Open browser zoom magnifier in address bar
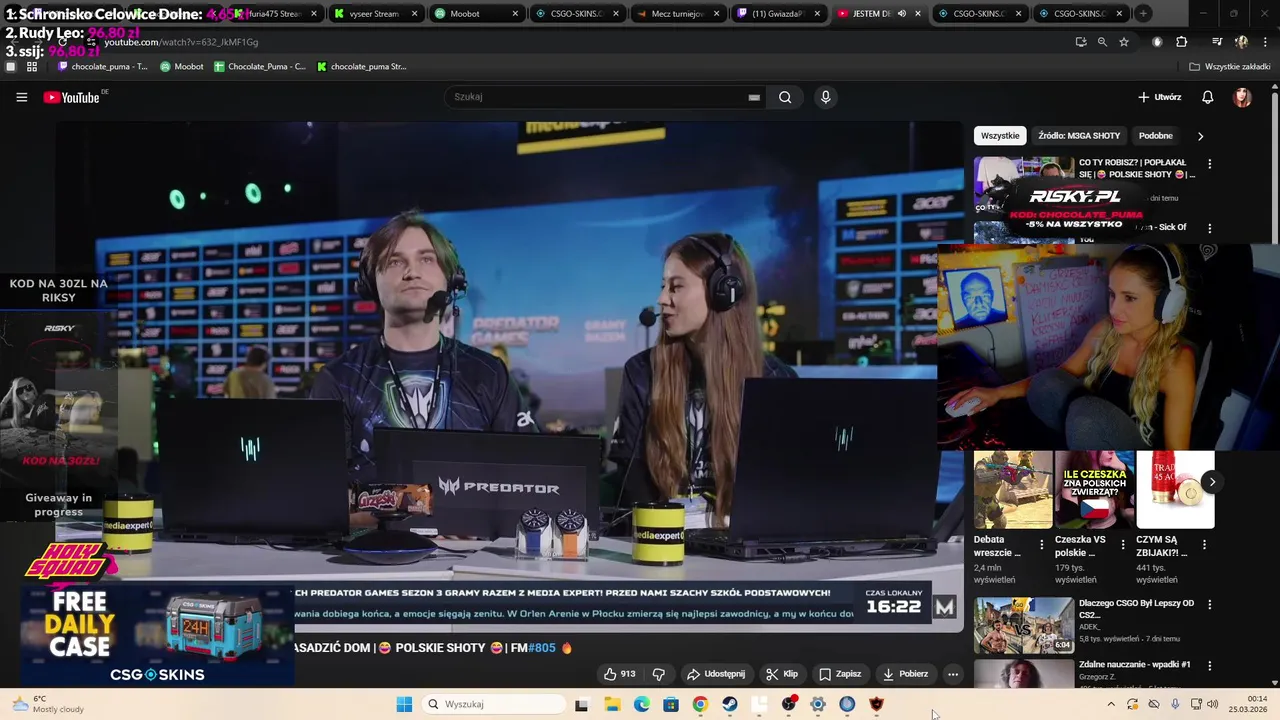This screenshot has width=1280, height=720. 1102,42
